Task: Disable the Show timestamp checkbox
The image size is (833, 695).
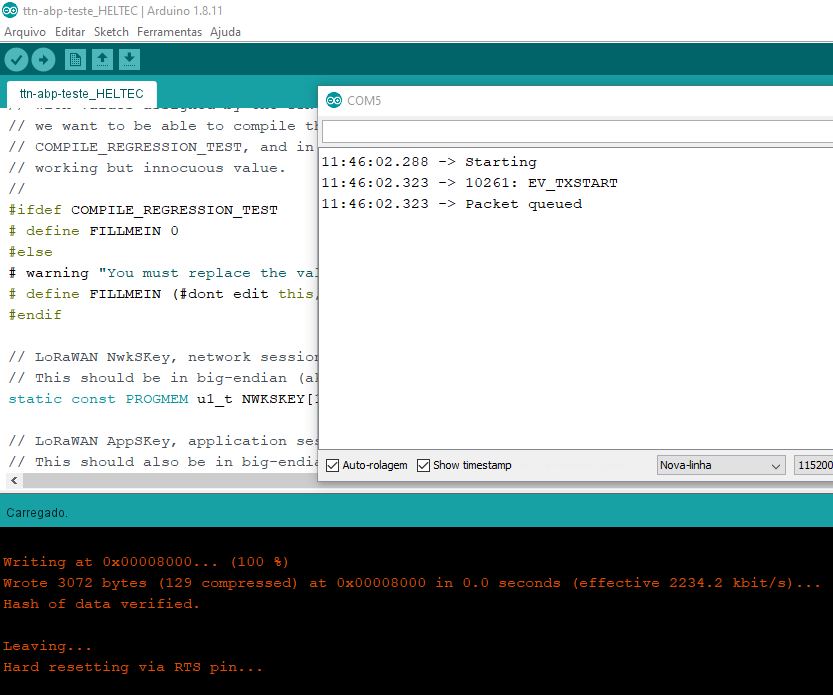Action: [423, 465]
